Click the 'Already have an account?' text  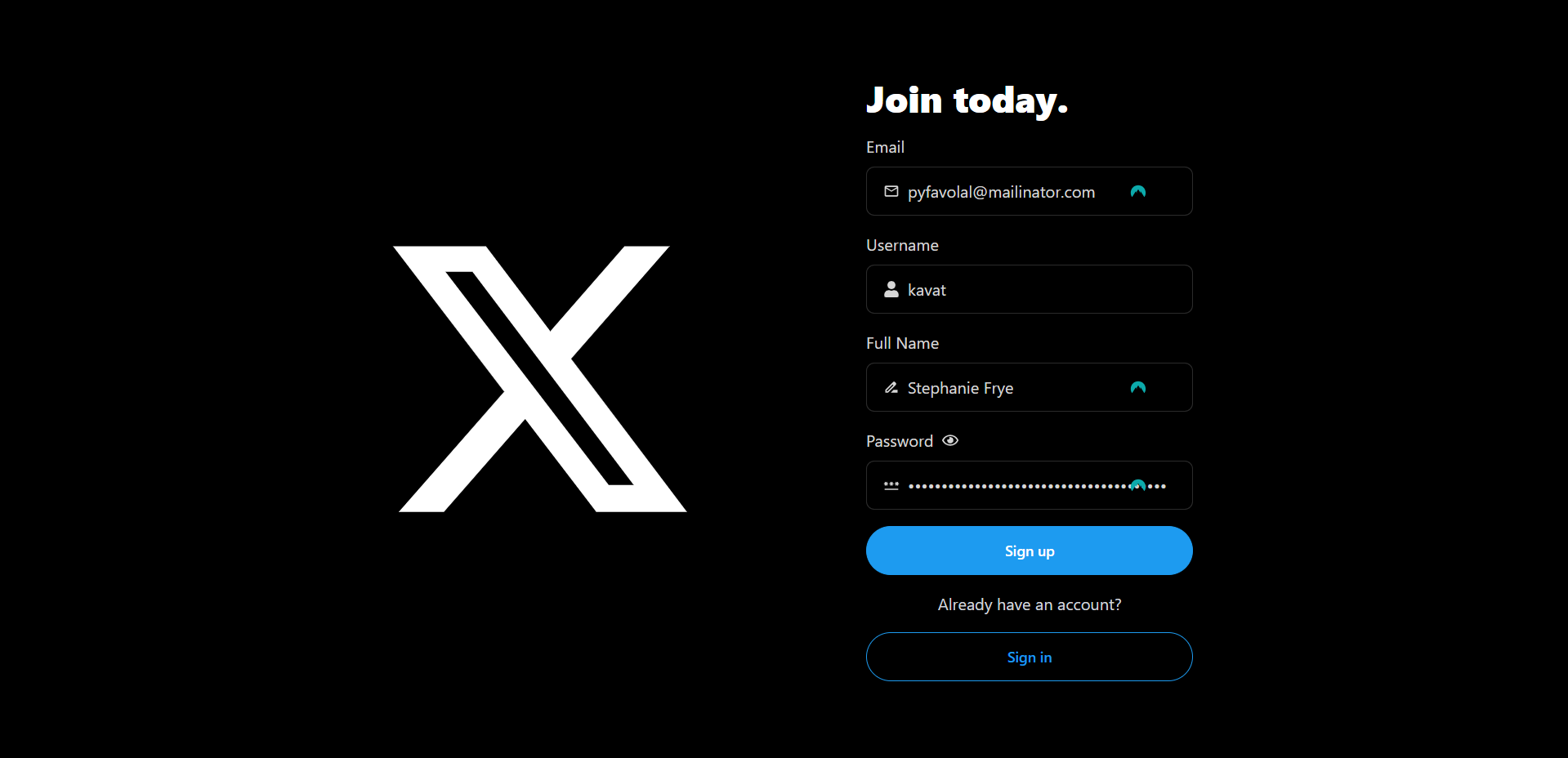(x=1030, y=604)
